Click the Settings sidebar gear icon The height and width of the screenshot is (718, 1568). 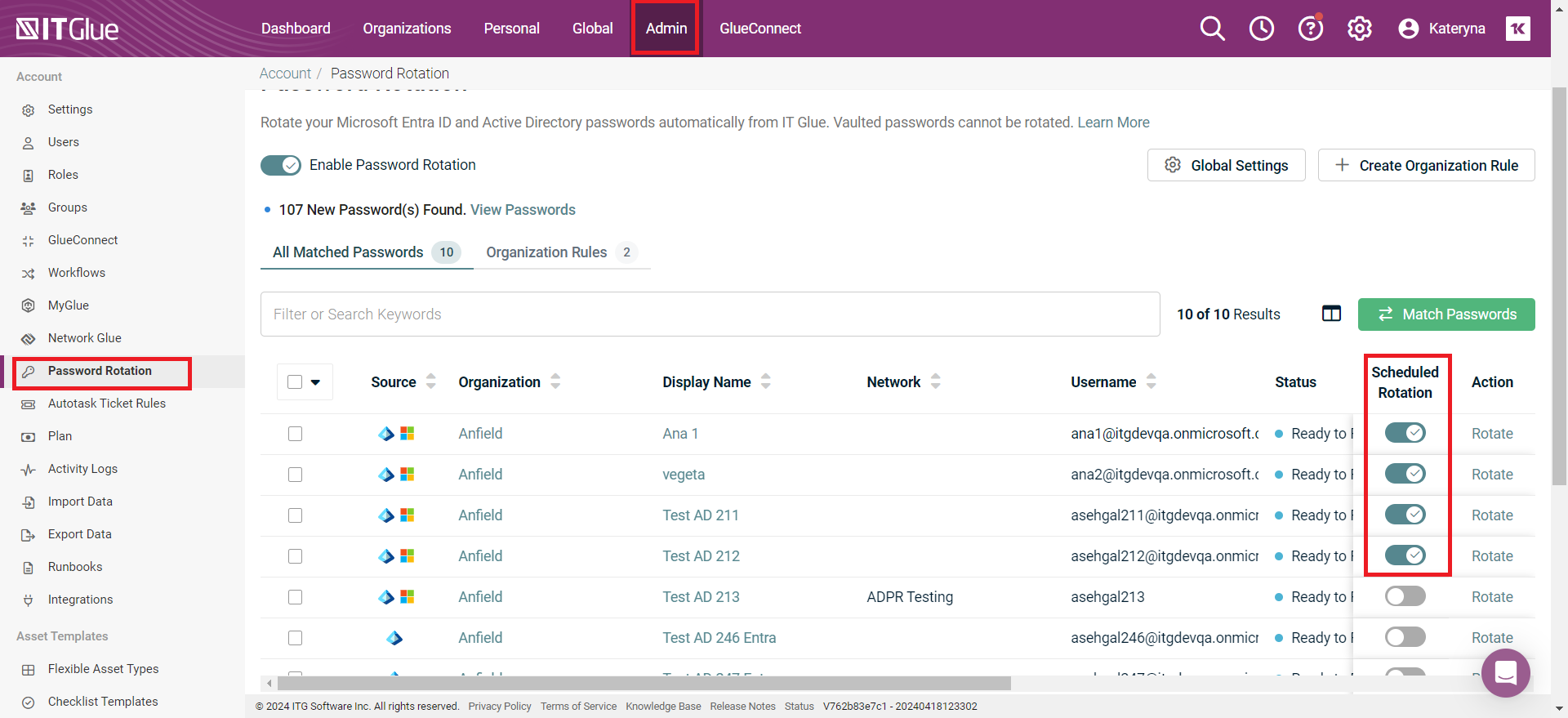click(x=29, y=109)
